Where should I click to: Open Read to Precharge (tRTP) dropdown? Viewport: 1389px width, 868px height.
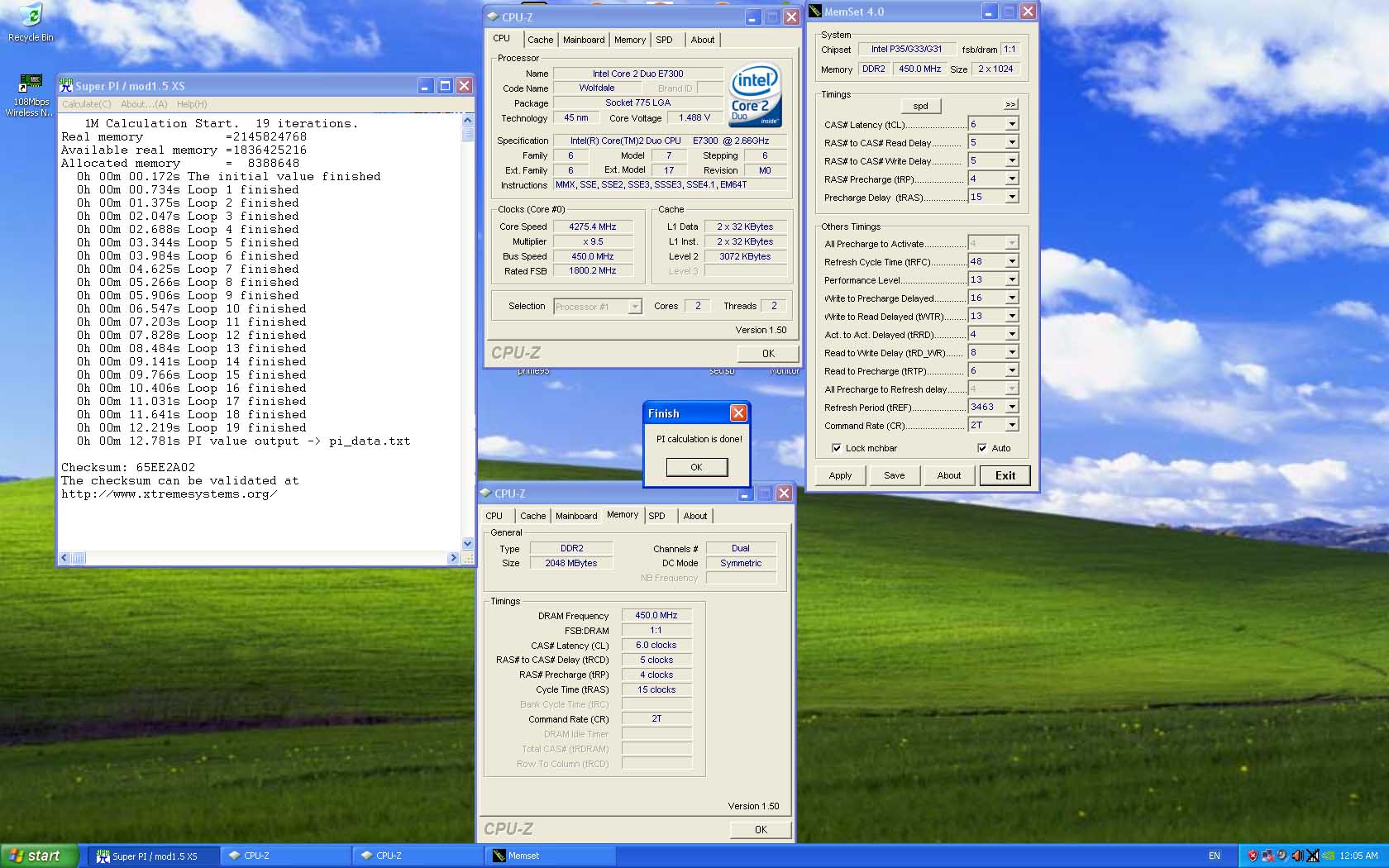click(1011, 370)
